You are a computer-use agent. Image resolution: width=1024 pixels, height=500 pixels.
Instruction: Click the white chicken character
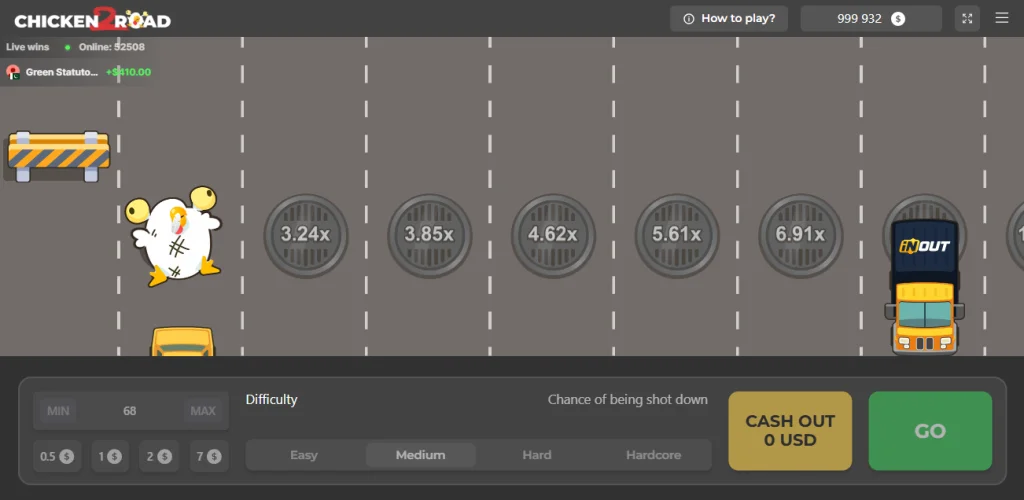[175, 236]
